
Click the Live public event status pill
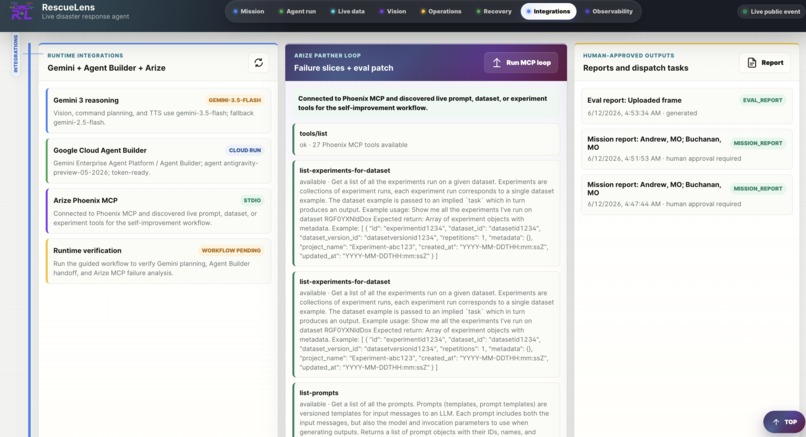pyautogui.click(x=771, y=11)
